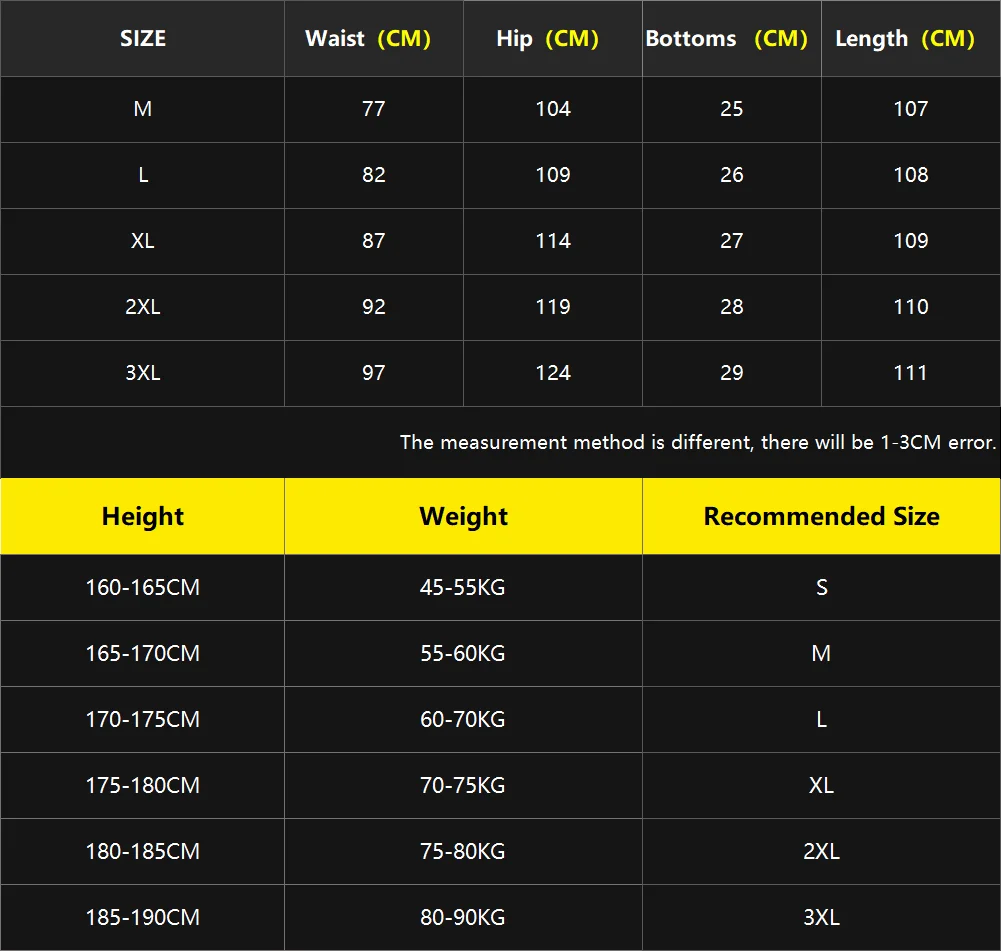Image resolution: width=1001 pixels, height=951 pixels.
Task: Click weight 55-60KG
Action: (463, 654)
